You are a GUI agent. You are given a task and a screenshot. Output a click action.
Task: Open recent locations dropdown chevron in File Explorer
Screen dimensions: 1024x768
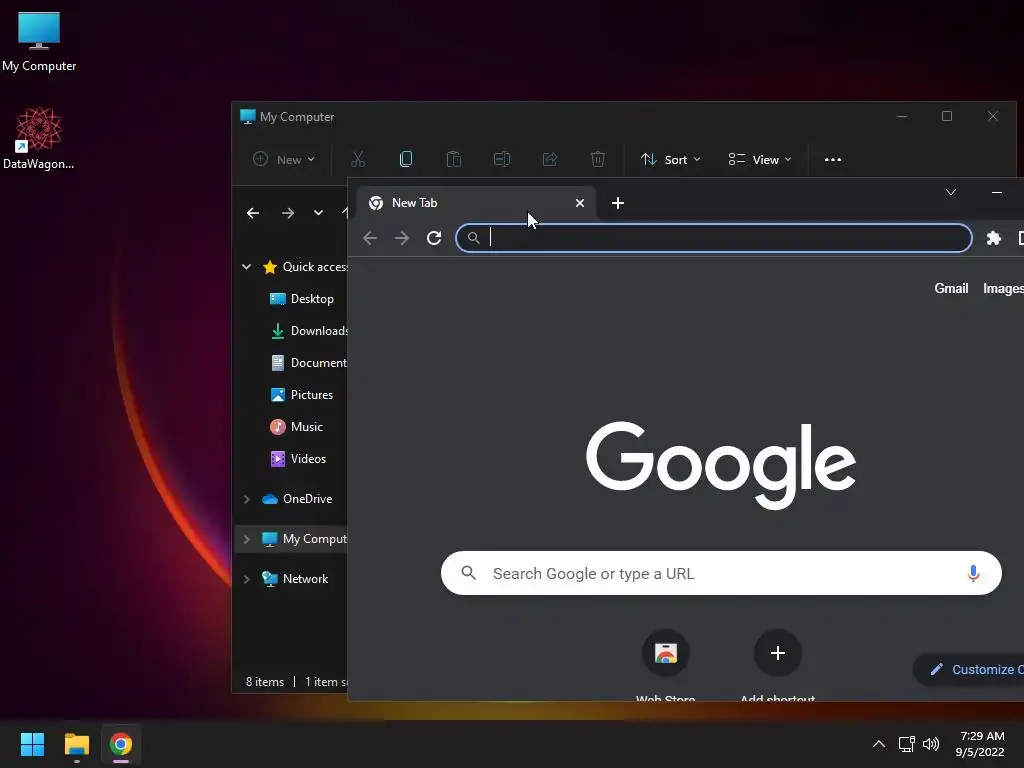pyautogui.click(x=318, y=213)
